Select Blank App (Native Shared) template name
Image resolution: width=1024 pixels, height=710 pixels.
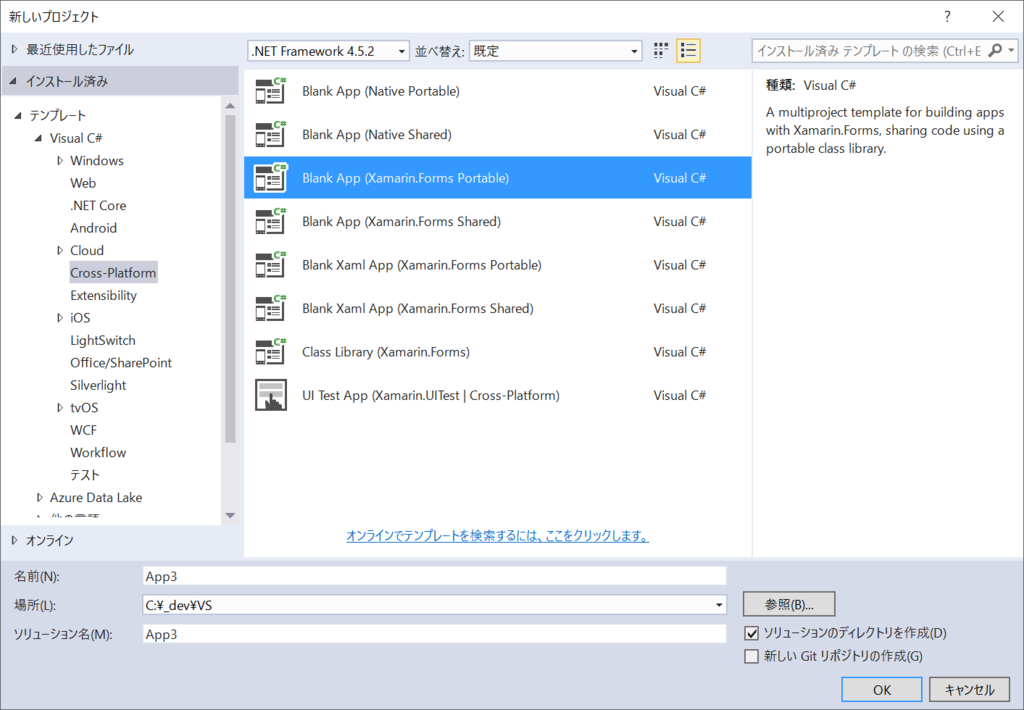[x=377, y=135]
